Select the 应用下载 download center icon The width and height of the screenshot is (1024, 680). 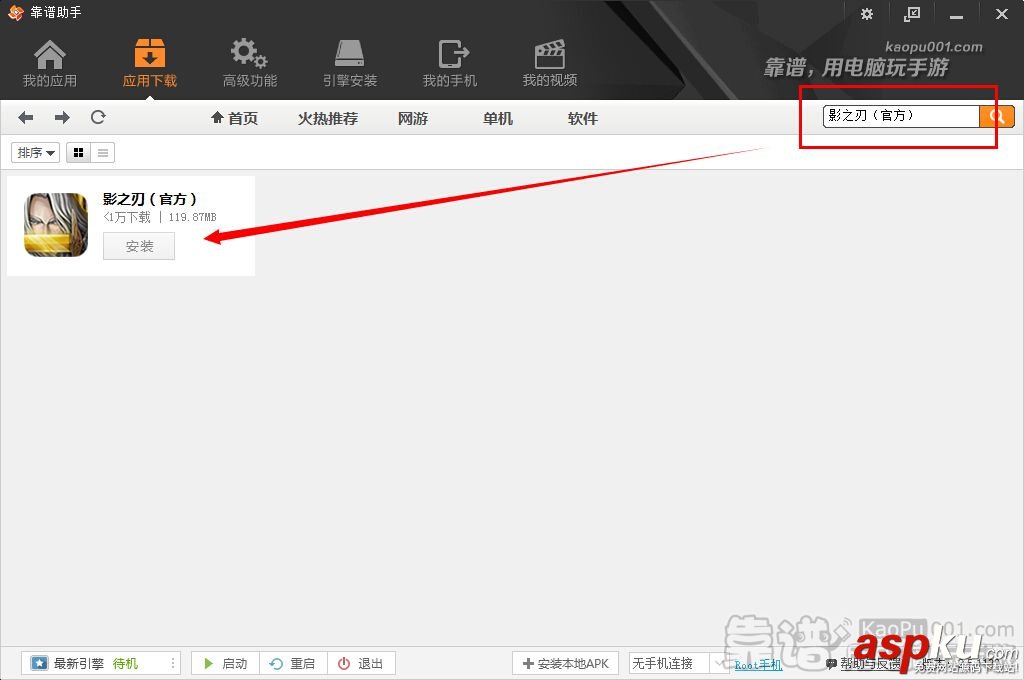click(148, 60)
